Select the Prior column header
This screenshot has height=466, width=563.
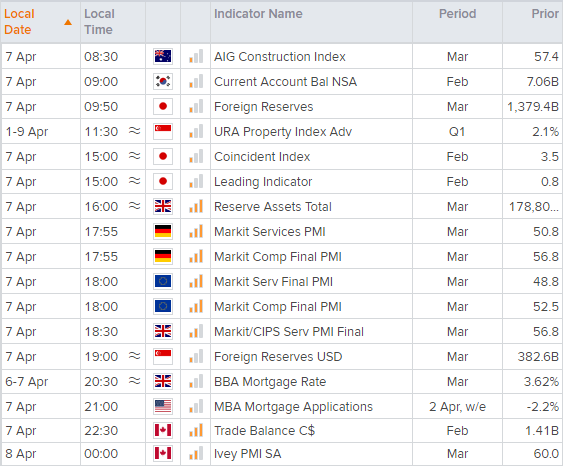[x=545, y=14]
